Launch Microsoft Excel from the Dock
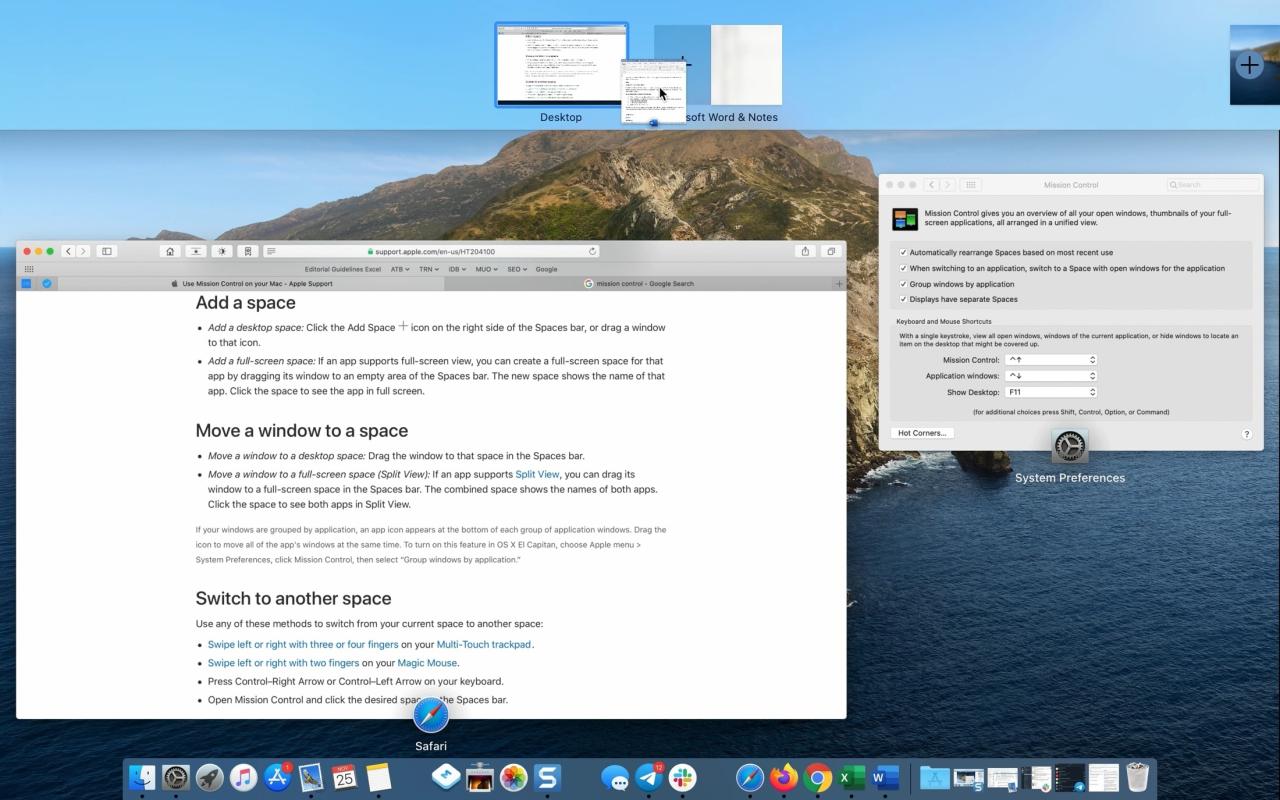Image resolution: width=1280 pixels, height=800 pixels. pyautogui.click(x=849, y=777)
